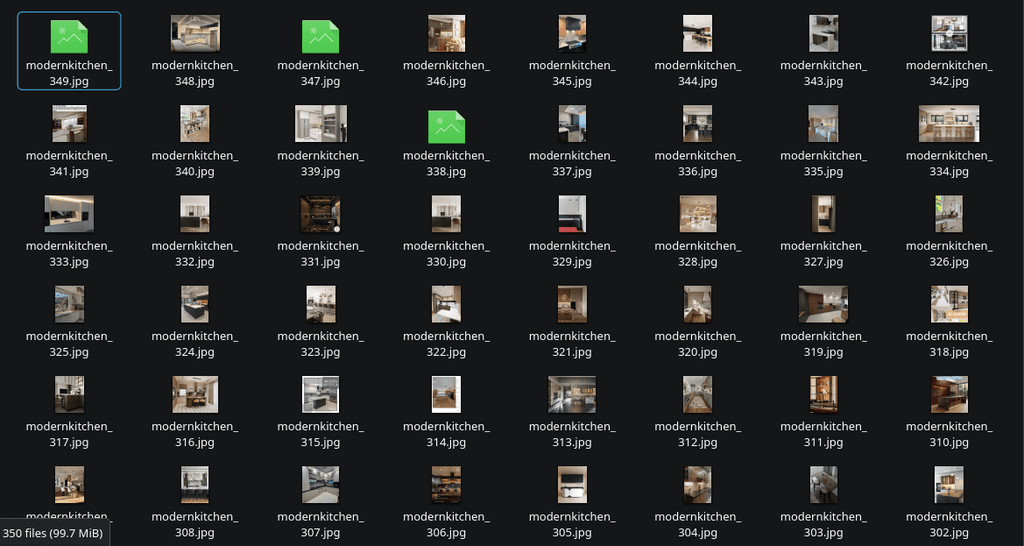Select the modernkitchen_317.jpg thumbnail
Viewport: 1024px width, 546px height.
[x=69, y=394]
